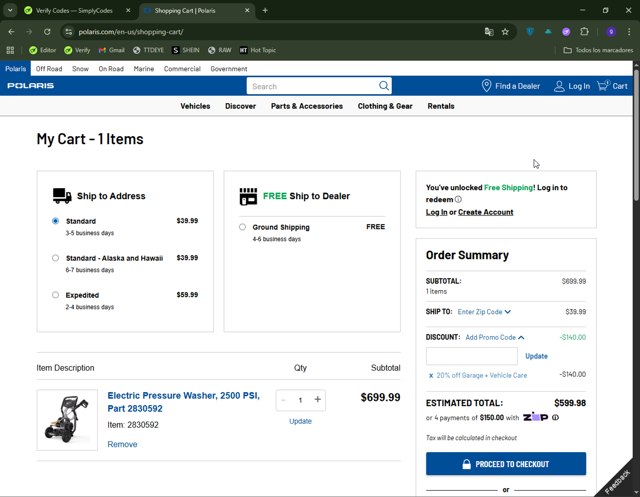Click Update under quantity
Viewport: 640px width, 497px height.
point(300,421)
